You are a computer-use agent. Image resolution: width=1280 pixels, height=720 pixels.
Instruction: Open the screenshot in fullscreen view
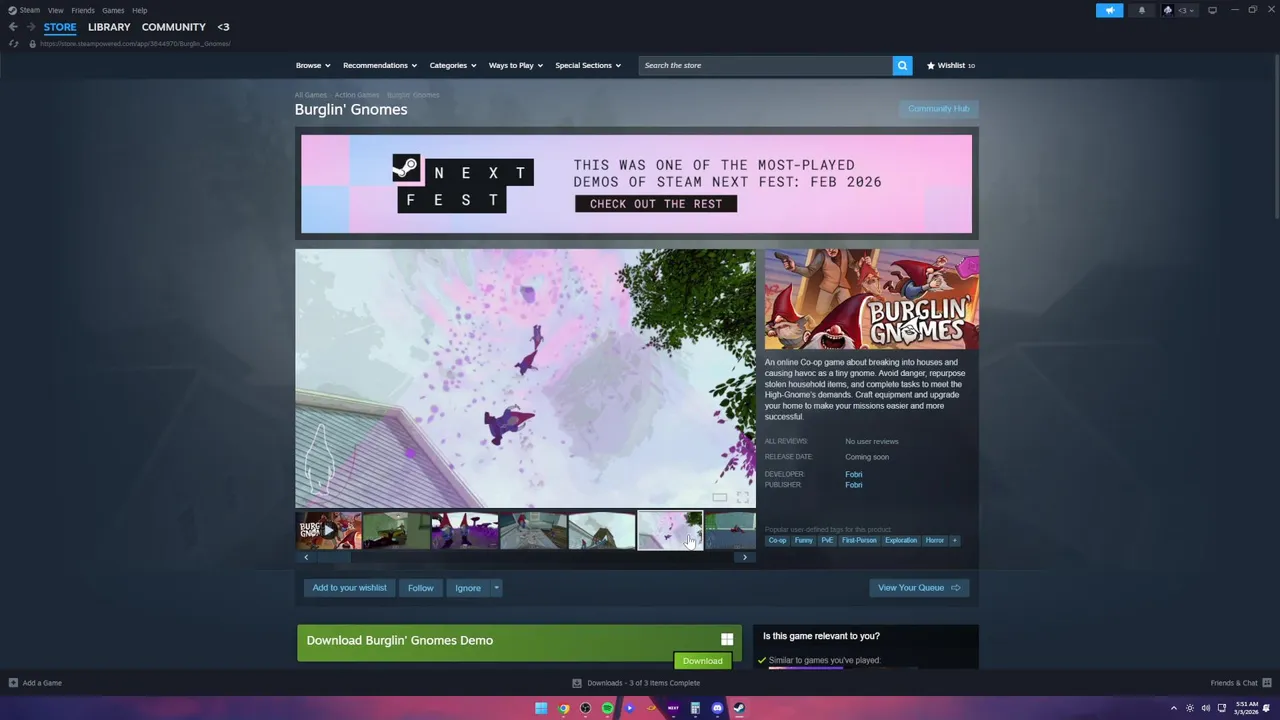tap(742, 497)
